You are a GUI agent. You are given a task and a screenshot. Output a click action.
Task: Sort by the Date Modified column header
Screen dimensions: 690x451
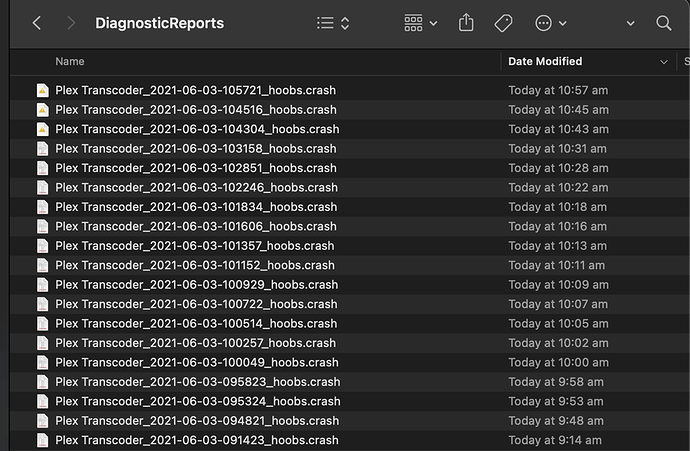point(545,61)
